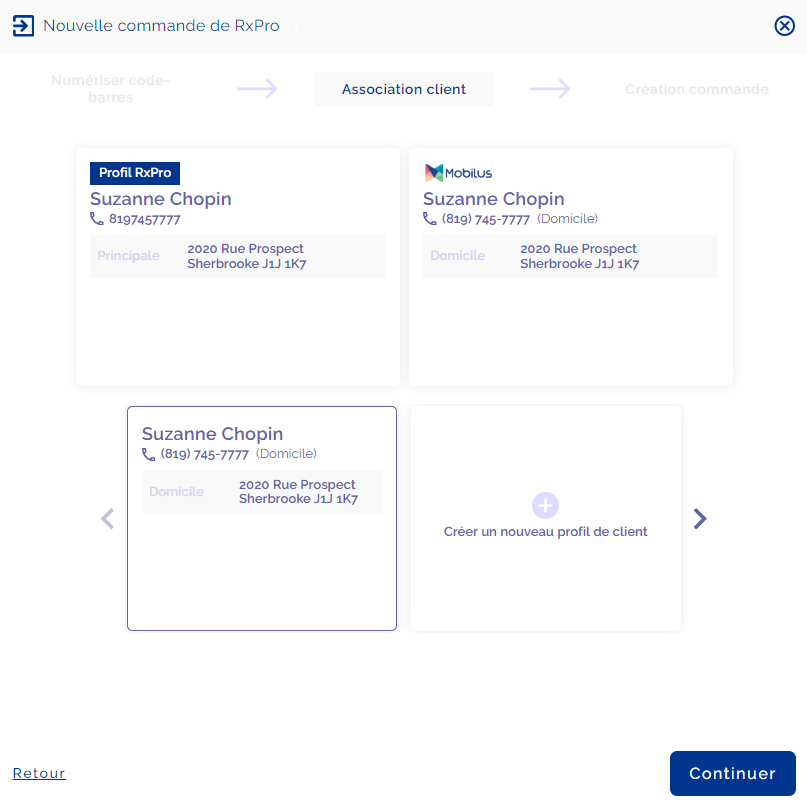Screen dimensions: 807x812
Task: Click the Principale address label
Action: (x=128, y=256)
